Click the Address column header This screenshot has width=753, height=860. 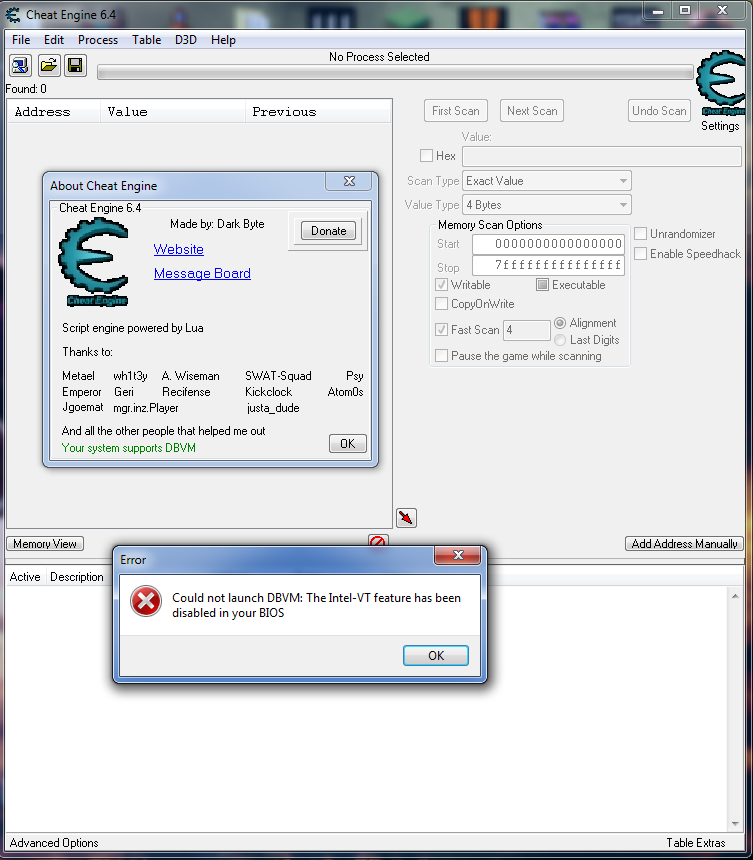(54, 112)
